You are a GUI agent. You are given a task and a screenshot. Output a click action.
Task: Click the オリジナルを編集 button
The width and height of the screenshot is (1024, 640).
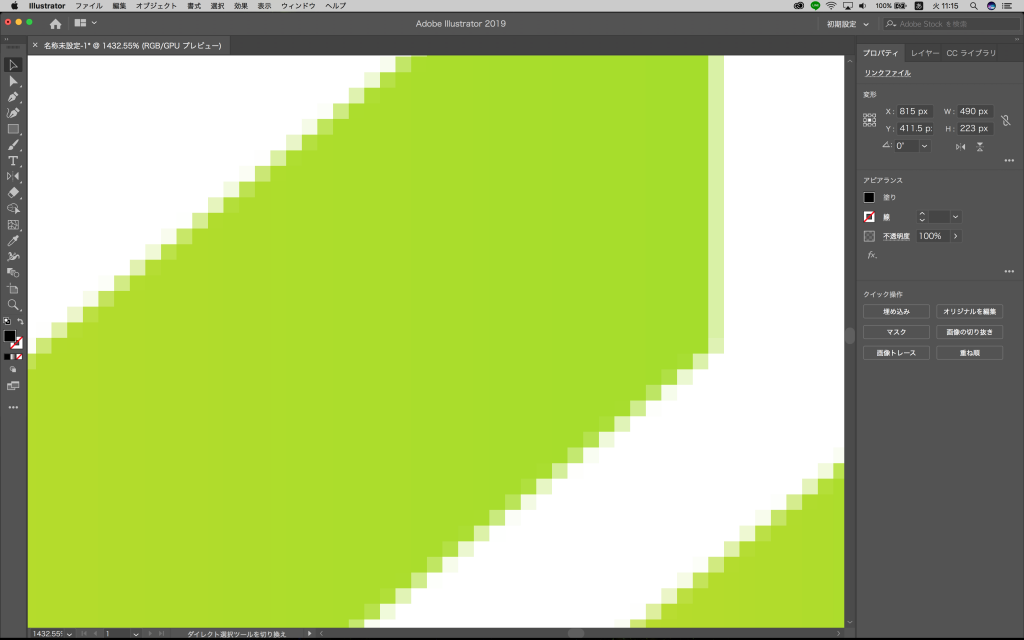tap(969, 312)
